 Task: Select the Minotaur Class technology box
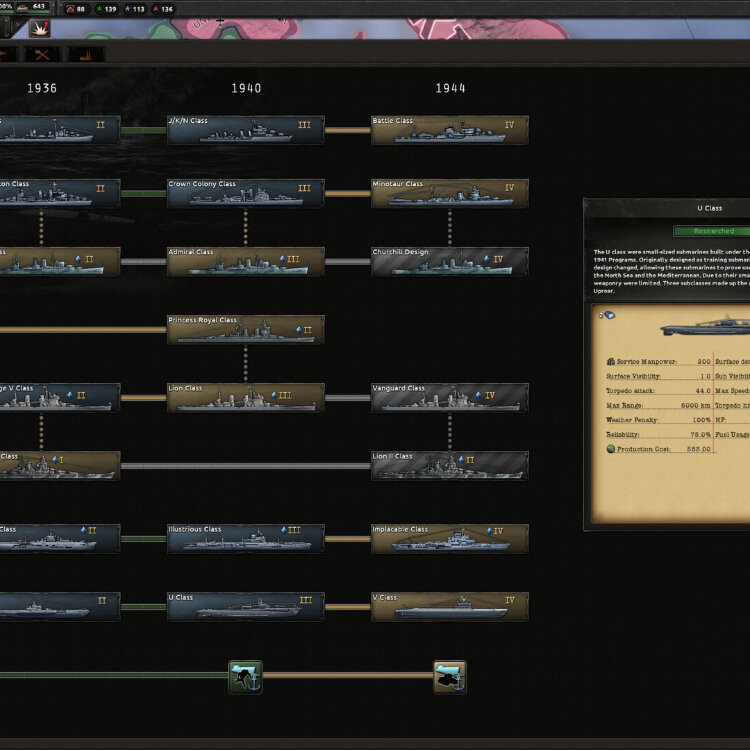click(x=449, y=194)
